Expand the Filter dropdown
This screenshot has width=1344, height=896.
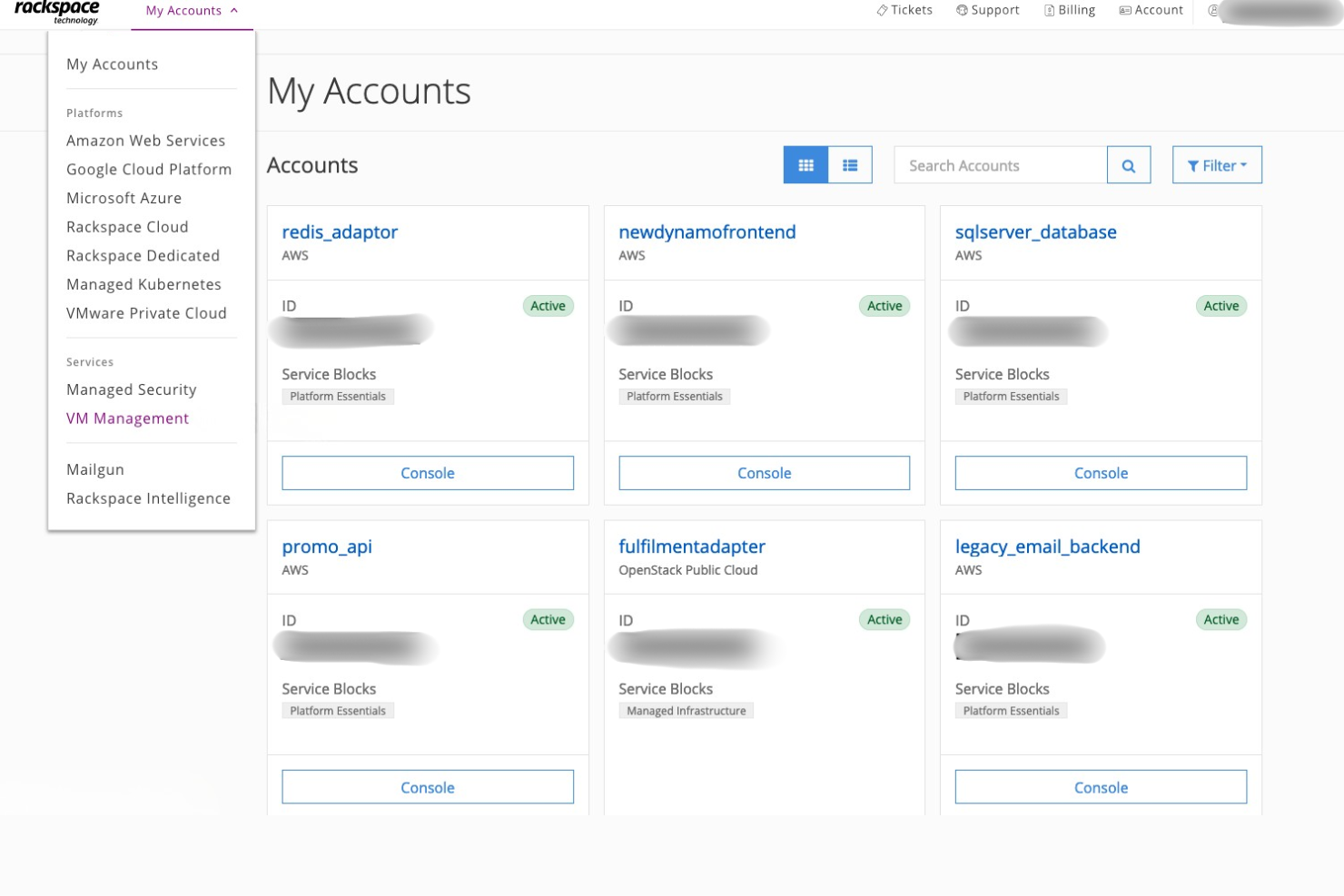tap(1216, 165)
